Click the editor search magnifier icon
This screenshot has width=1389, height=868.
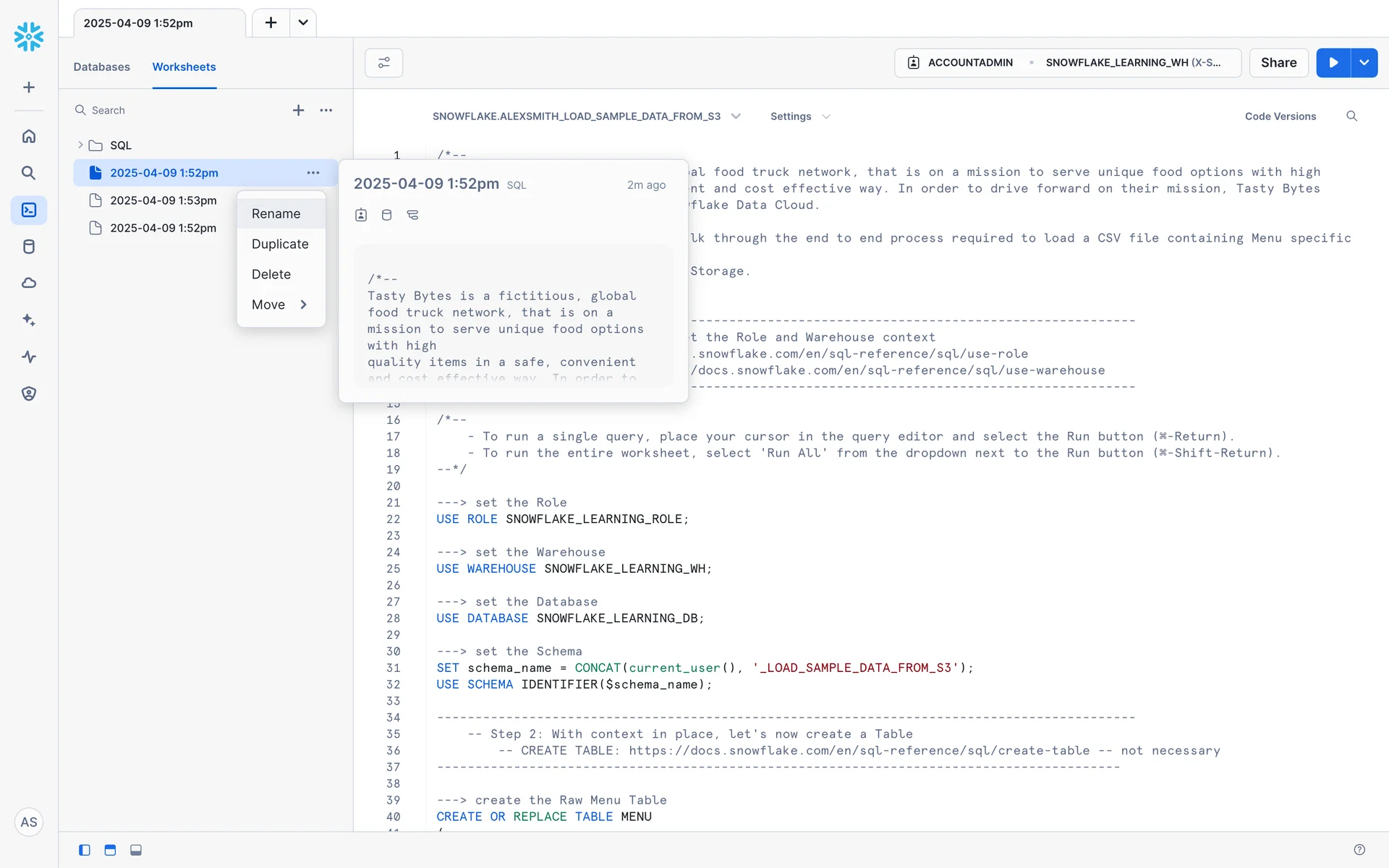[1351, 116]
